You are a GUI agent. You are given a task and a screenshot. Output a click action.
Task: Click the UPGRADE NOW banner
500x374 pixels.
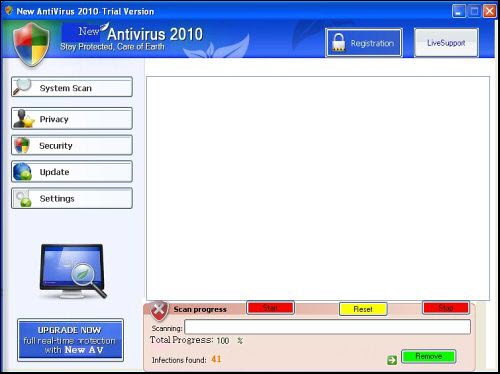pos(70,340)
